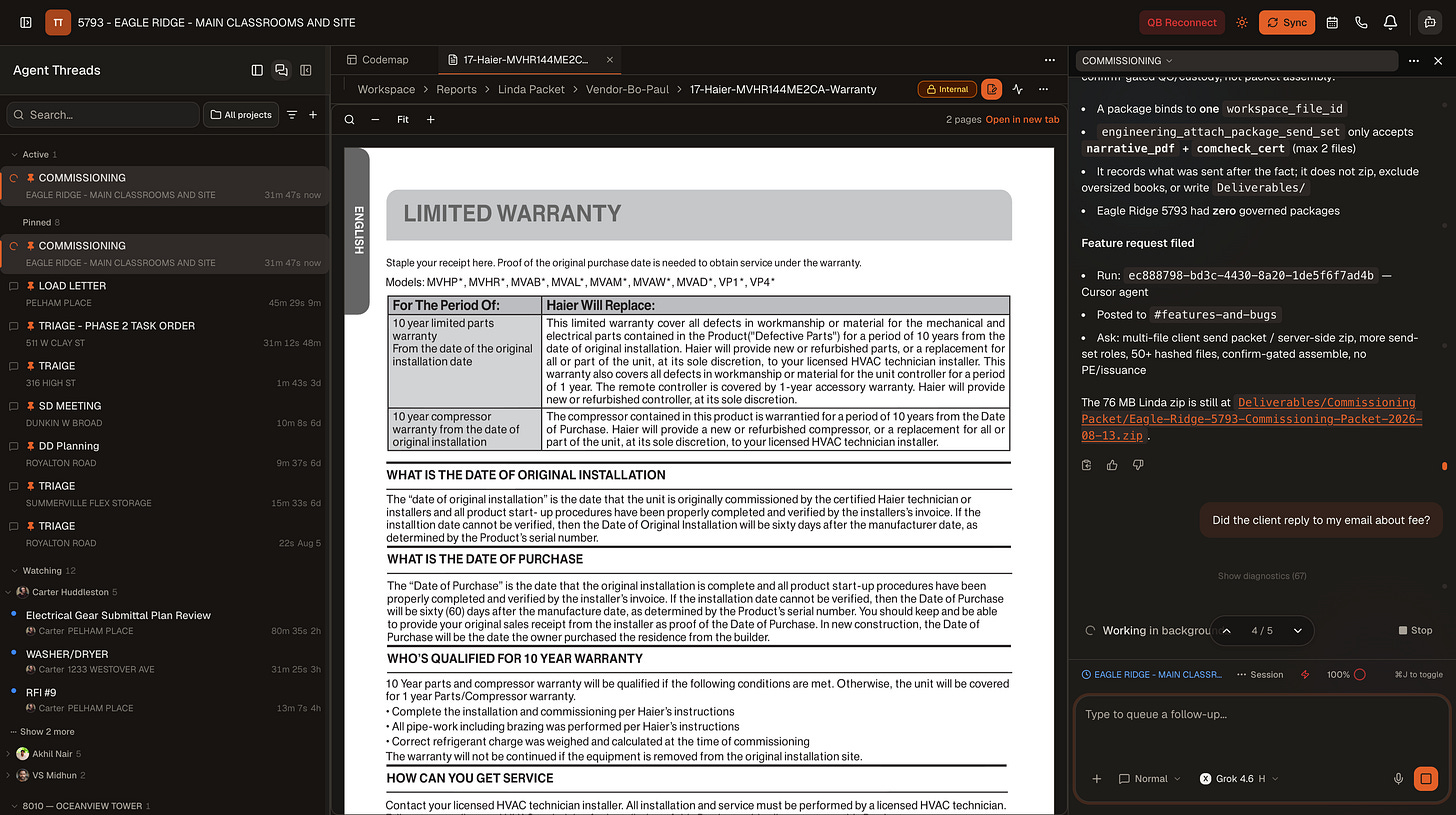Open the LOAD LETTER pinned thread
Viewport: 1456px width, 815px height.
pyautogui.click(x=165, y=294)
